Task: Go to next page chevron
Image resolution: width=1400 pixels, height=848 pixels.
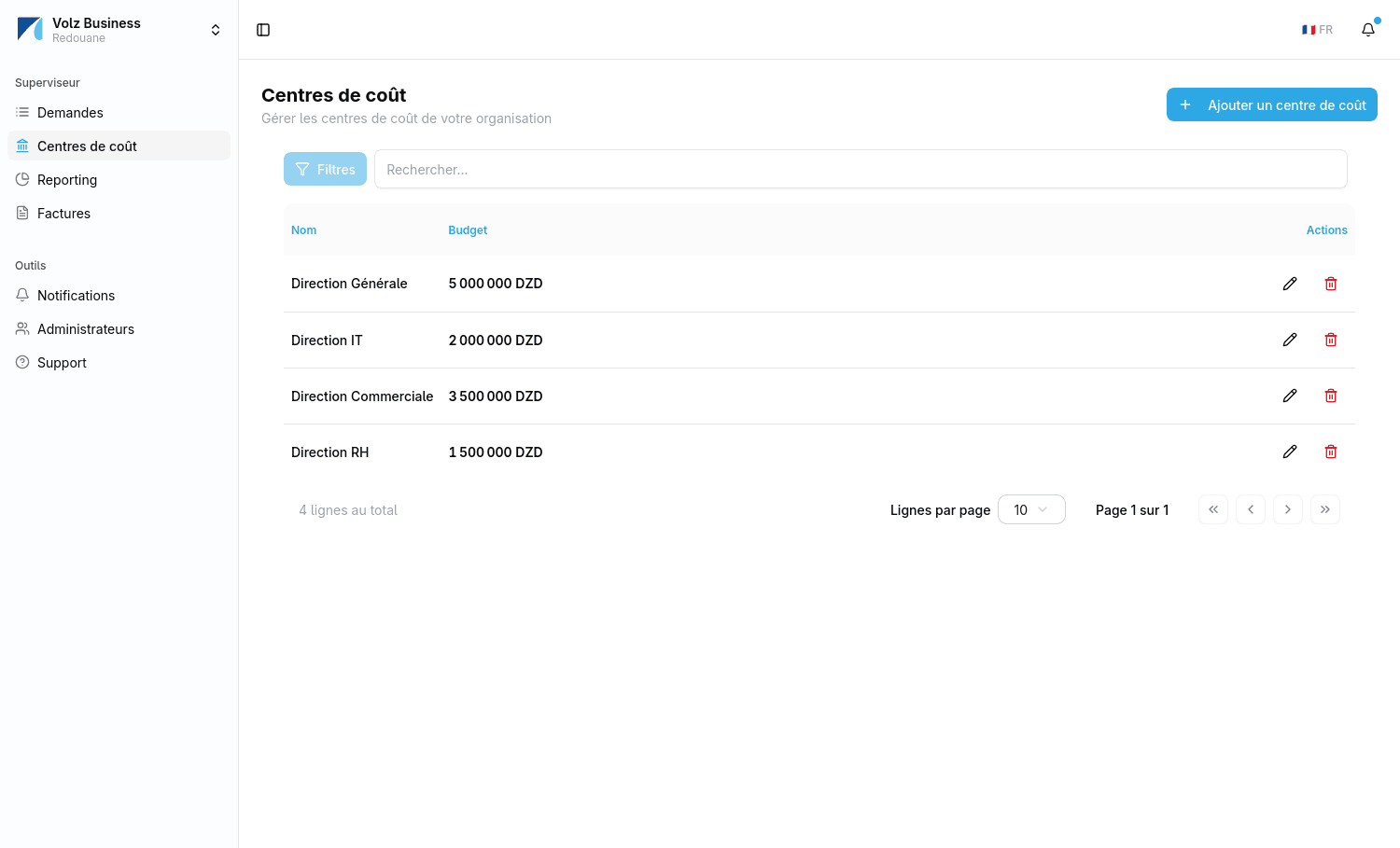Action: click(x=1288, y=509)
